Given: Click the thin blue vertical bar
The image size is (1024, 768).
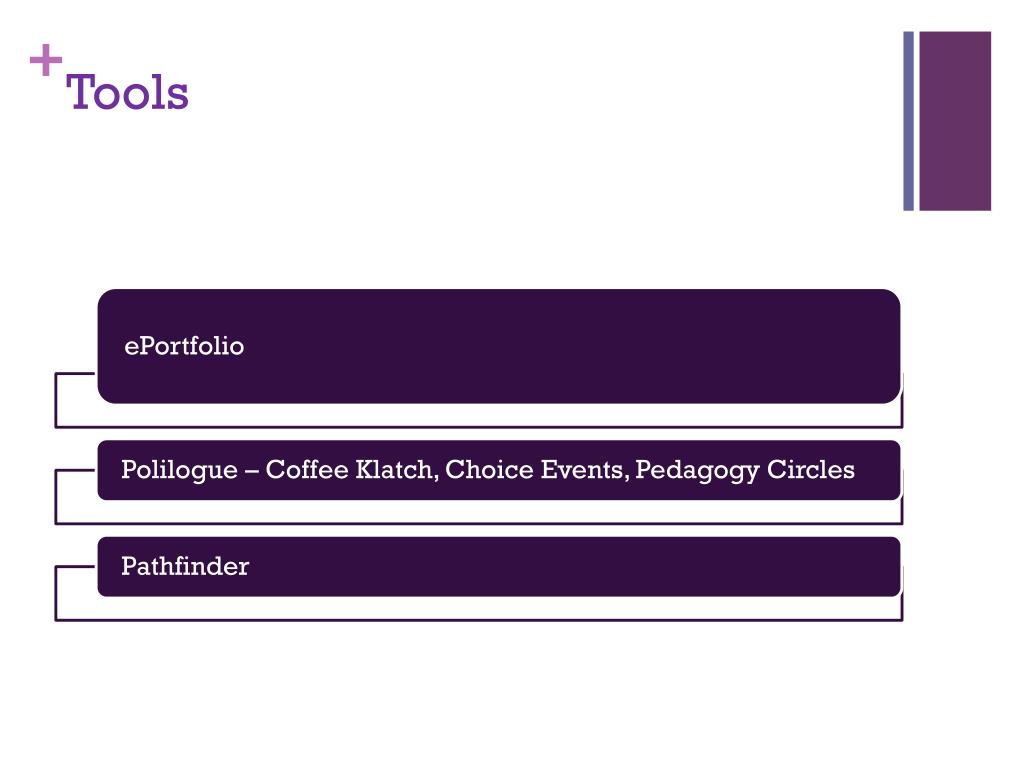Looking at the screenshot, I should [x=908, y=121].
